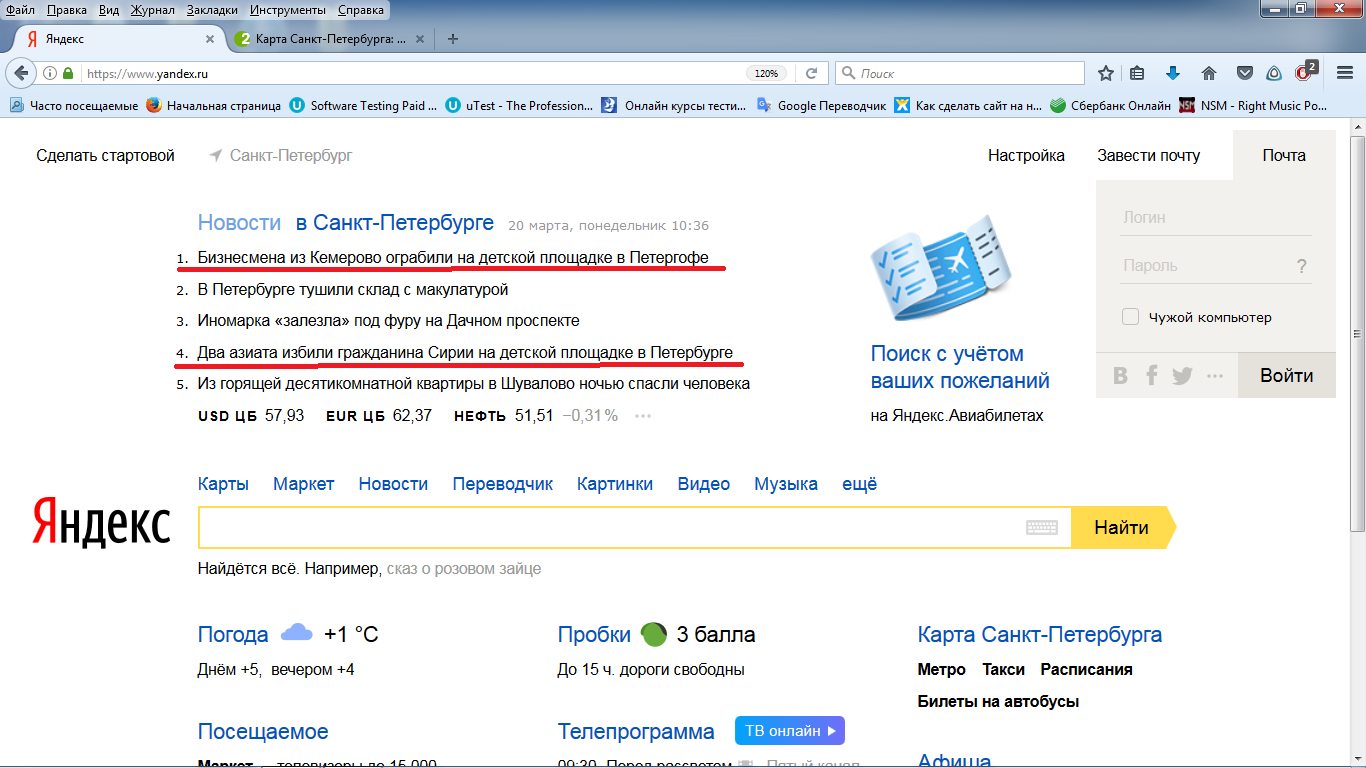Open the 'Переводчик' service link

(x=502, y=484)
